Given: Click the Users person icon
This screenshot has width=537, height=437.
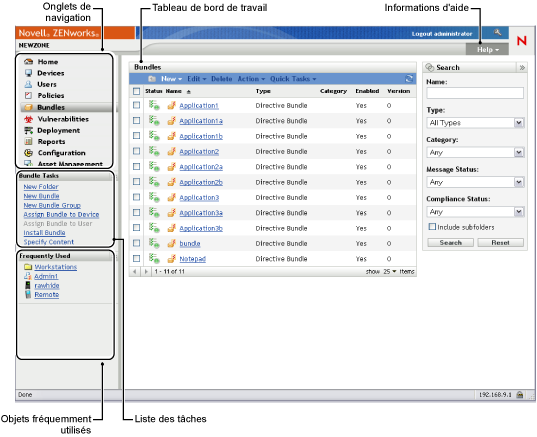Looking at the screenshot, I should click(x=29, y=84).
